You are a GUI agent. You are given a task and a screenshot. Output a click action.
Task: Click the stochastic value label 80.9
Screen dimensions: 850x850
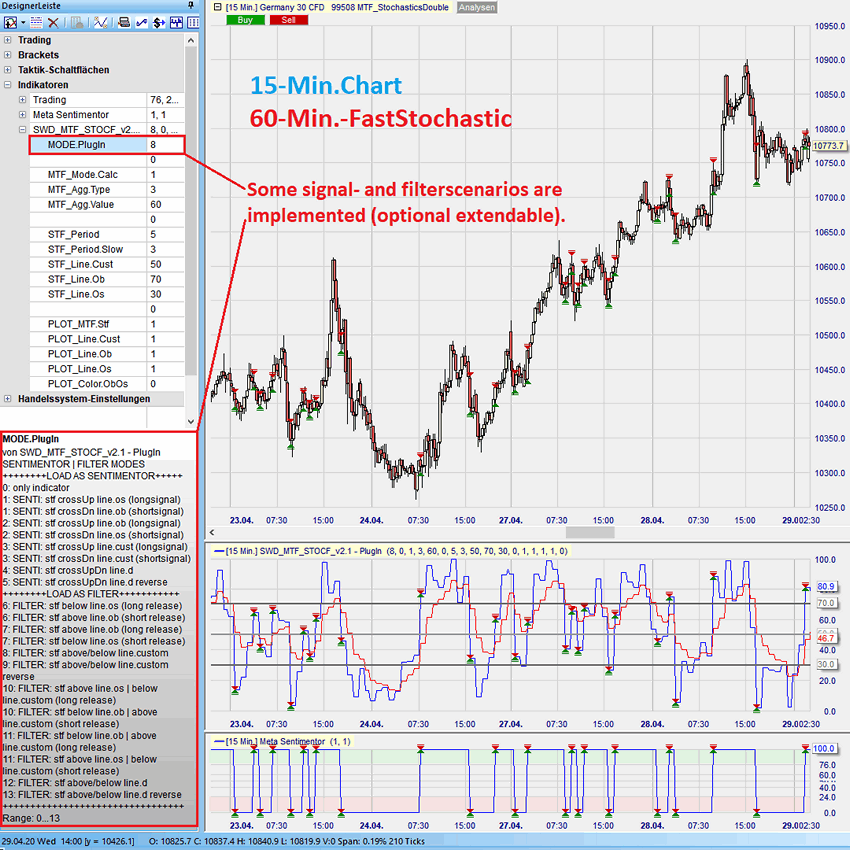826,587
